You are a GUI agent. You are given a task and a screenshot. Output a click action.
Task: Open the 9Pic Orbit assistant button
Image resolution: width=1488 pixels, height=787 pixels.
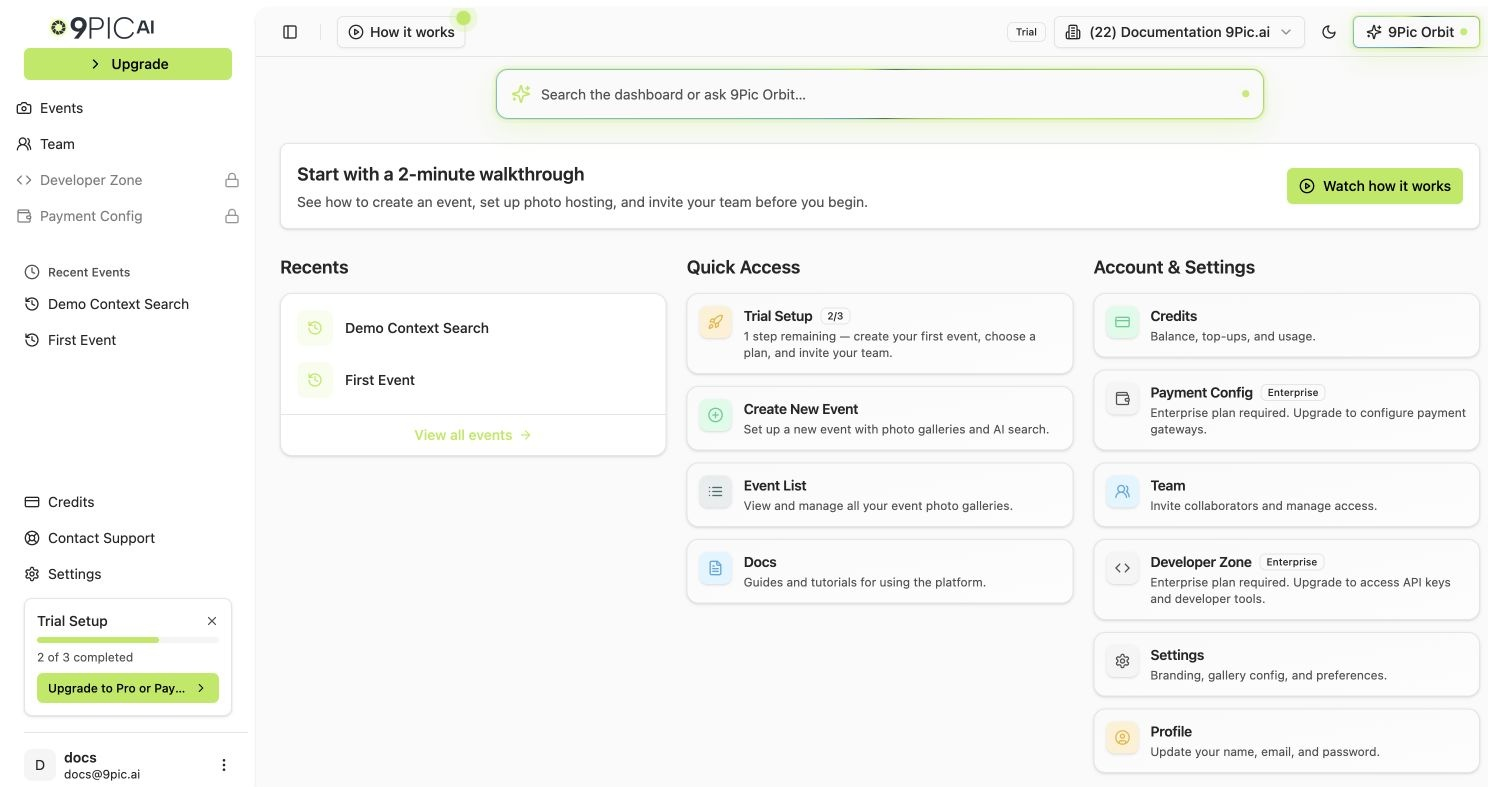coord(1416,32)
